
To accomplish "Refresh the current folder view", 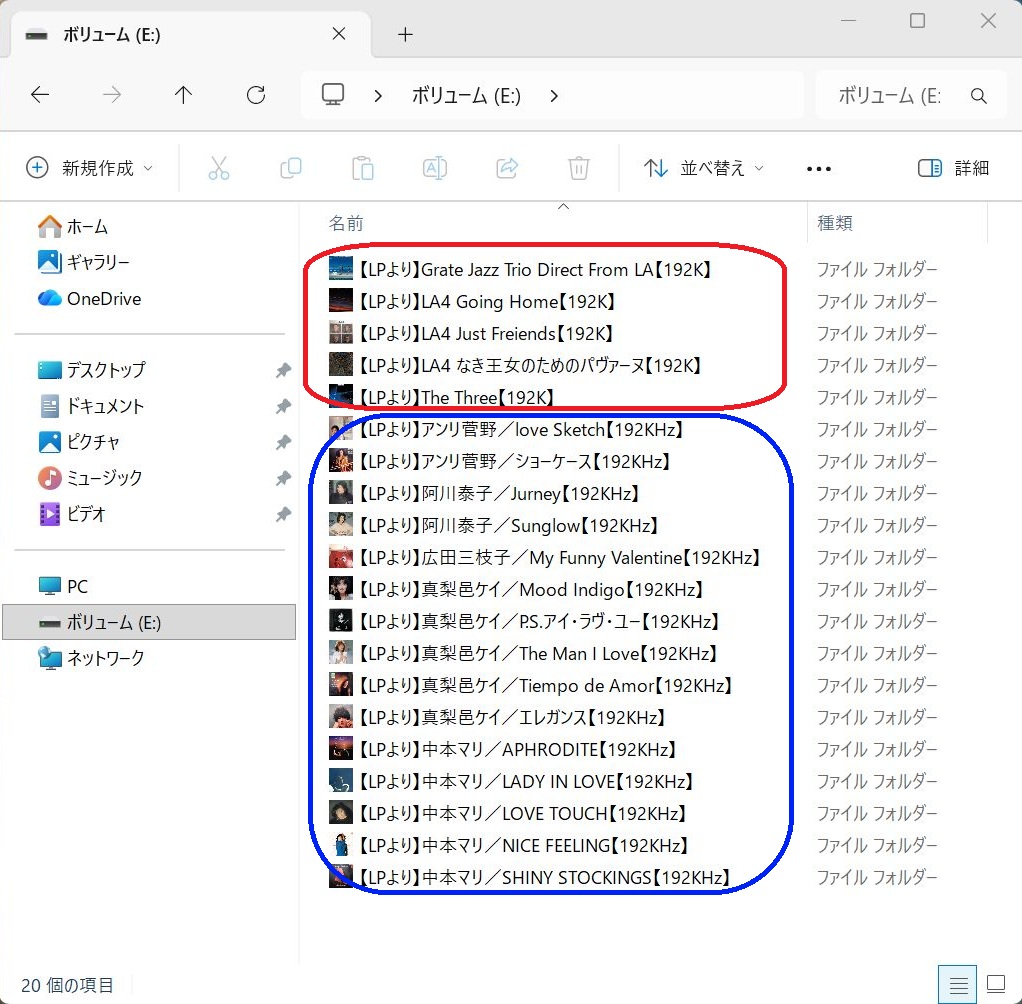I will (256, 95).
